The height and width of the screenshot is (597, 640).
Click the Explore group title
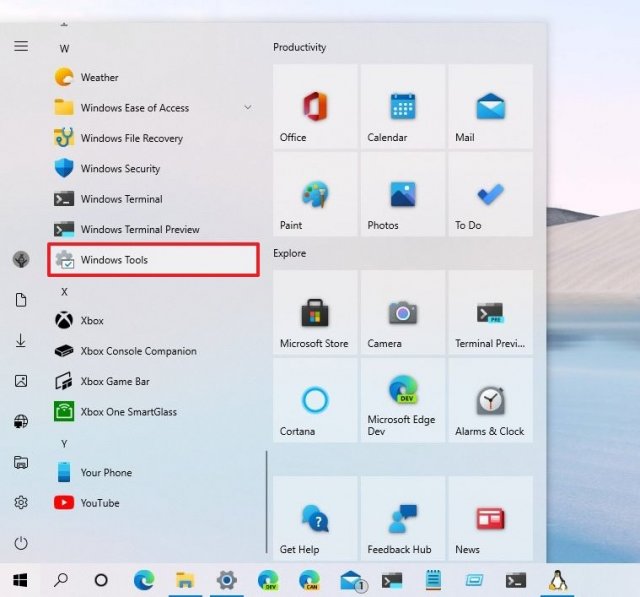click(289, 253)
